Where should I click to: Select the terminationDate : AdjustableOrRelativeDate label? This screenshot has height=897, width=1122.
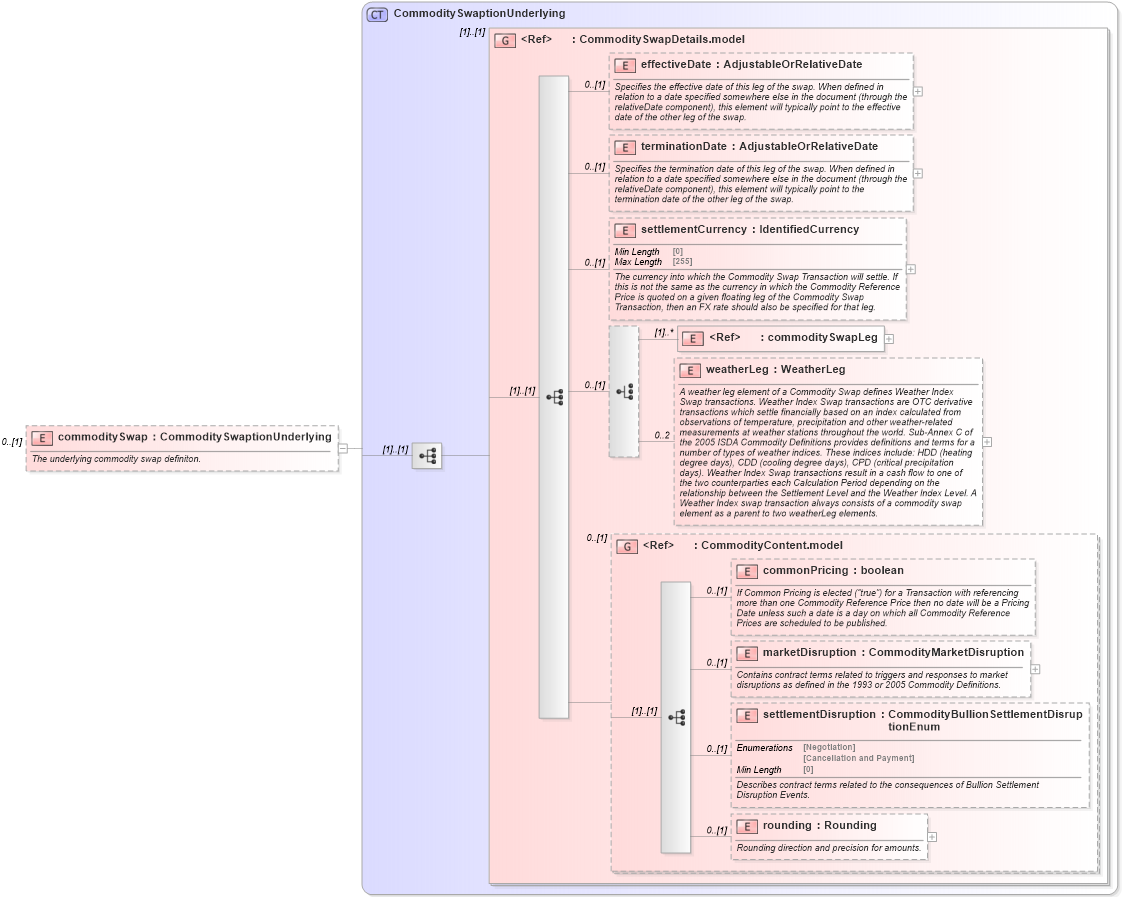coord(759,147)
